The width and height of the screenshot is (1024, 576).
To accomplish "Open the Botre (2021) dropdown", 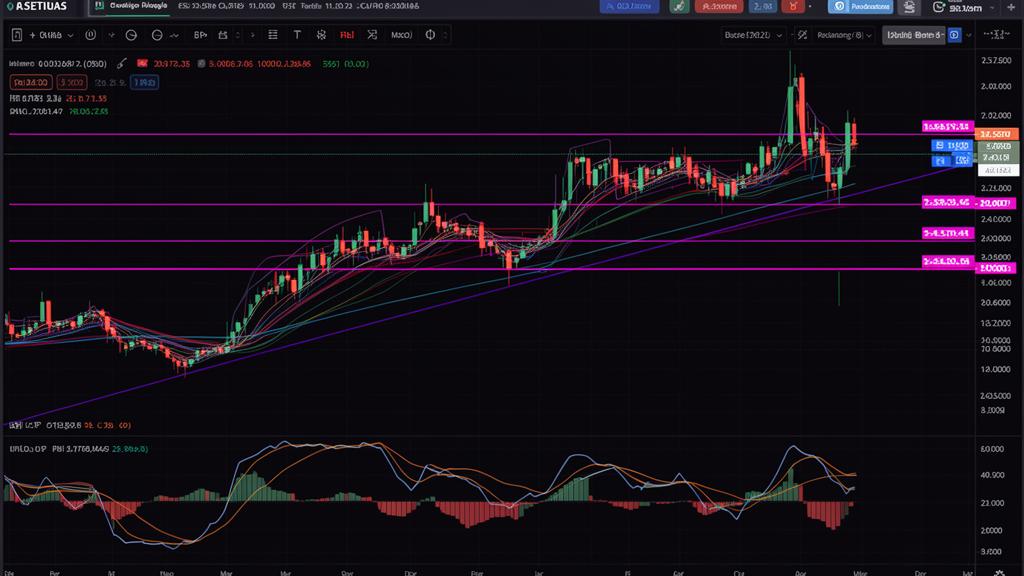I will click(753, 35).
